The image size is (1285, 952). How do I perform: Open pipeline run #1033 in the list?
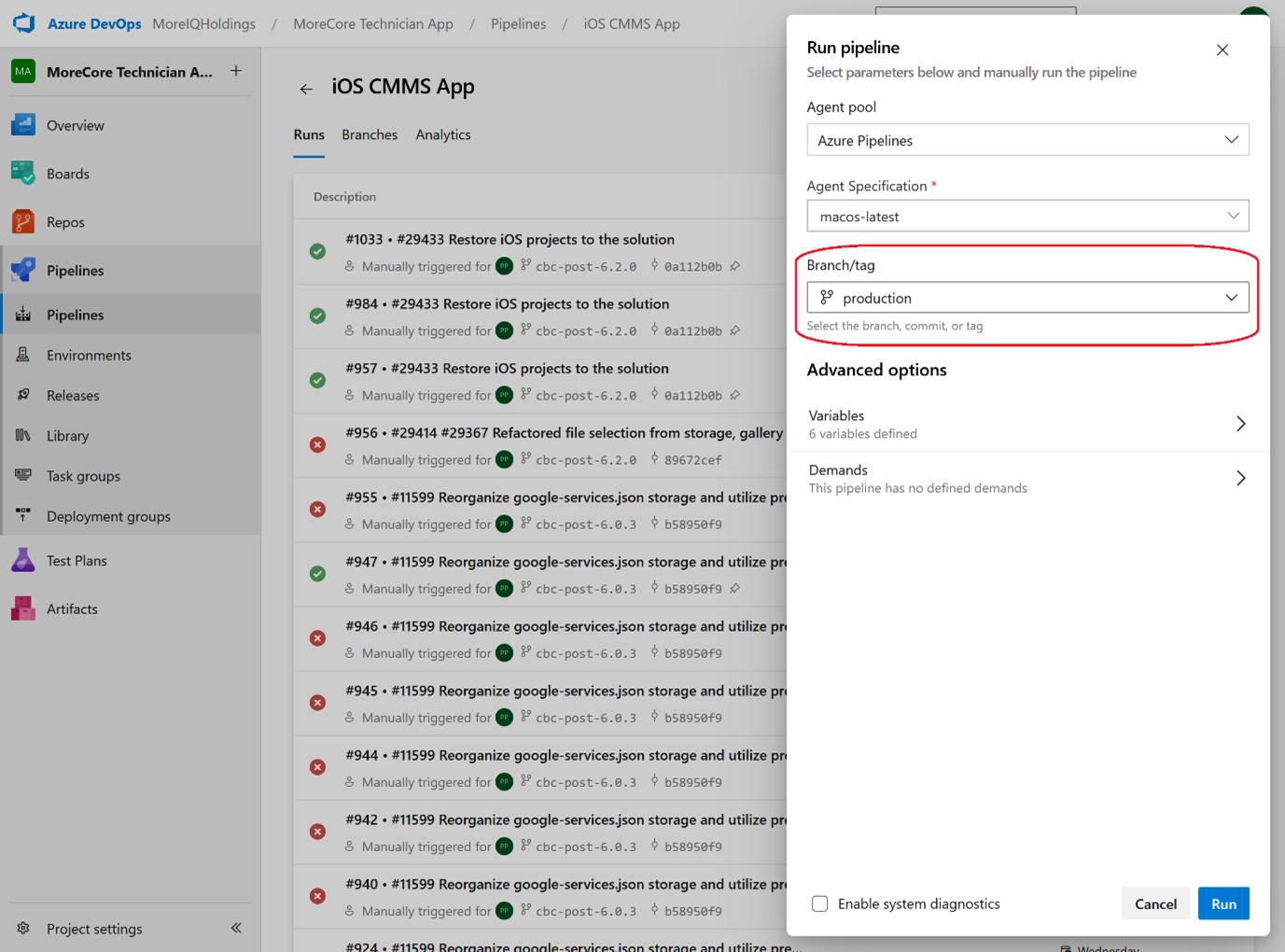point(510,240)
